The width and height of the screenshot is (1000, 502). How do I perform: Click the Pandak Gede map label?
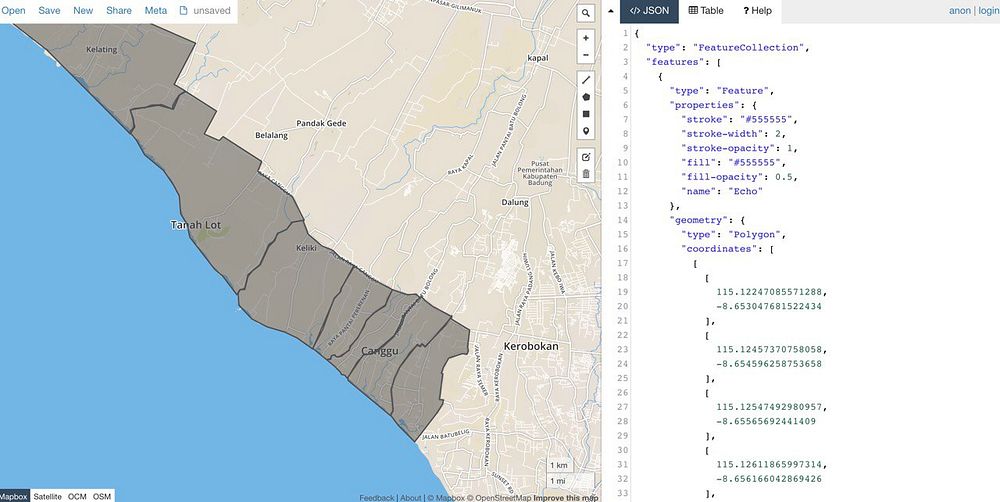(x=321, y=123)
